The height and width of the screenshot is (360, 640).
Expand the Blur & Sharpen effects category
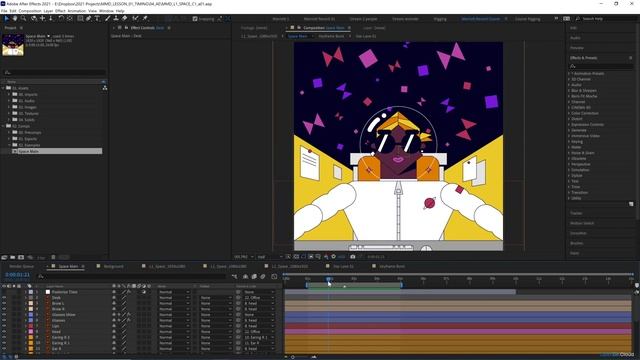(x=569, y=91)
